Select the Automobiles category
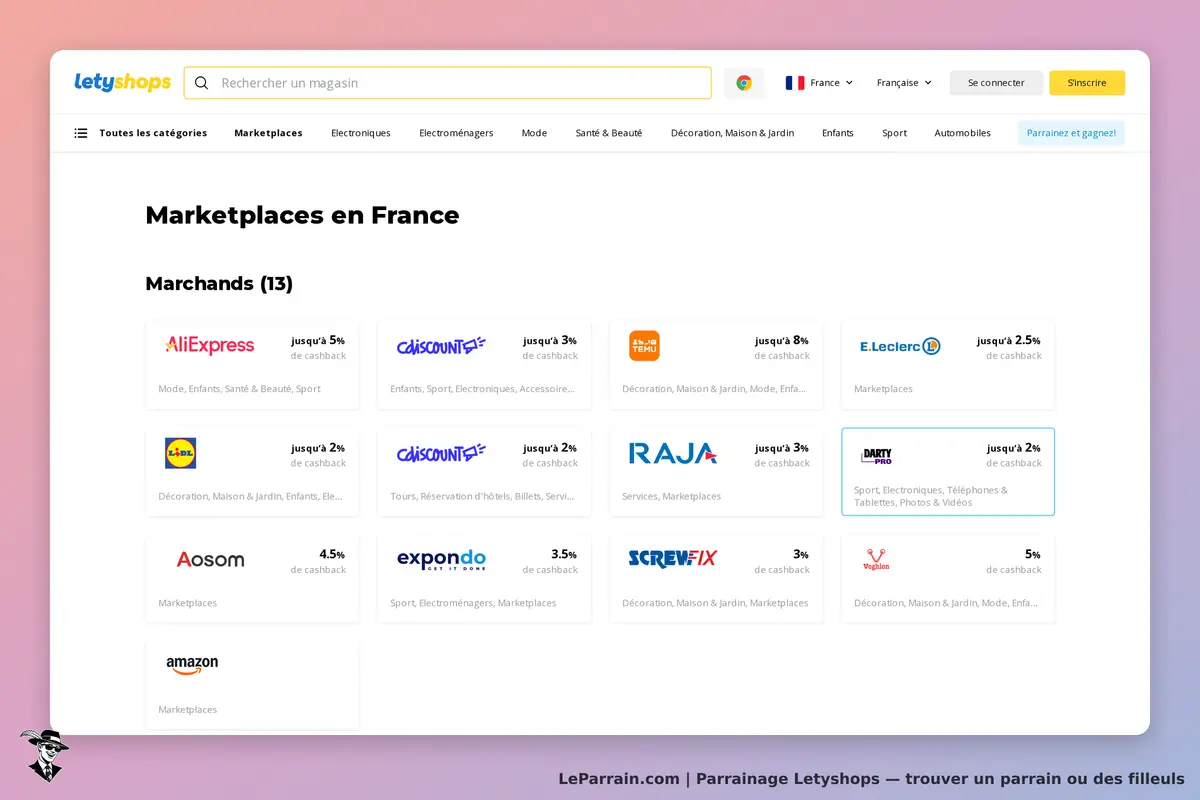 point(963,133)
